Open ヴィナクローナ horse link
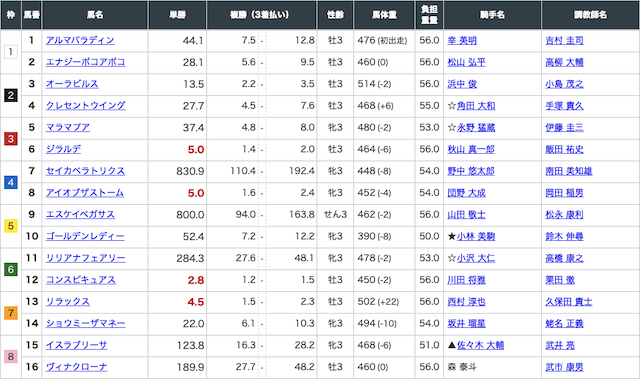 coord(76,367)
